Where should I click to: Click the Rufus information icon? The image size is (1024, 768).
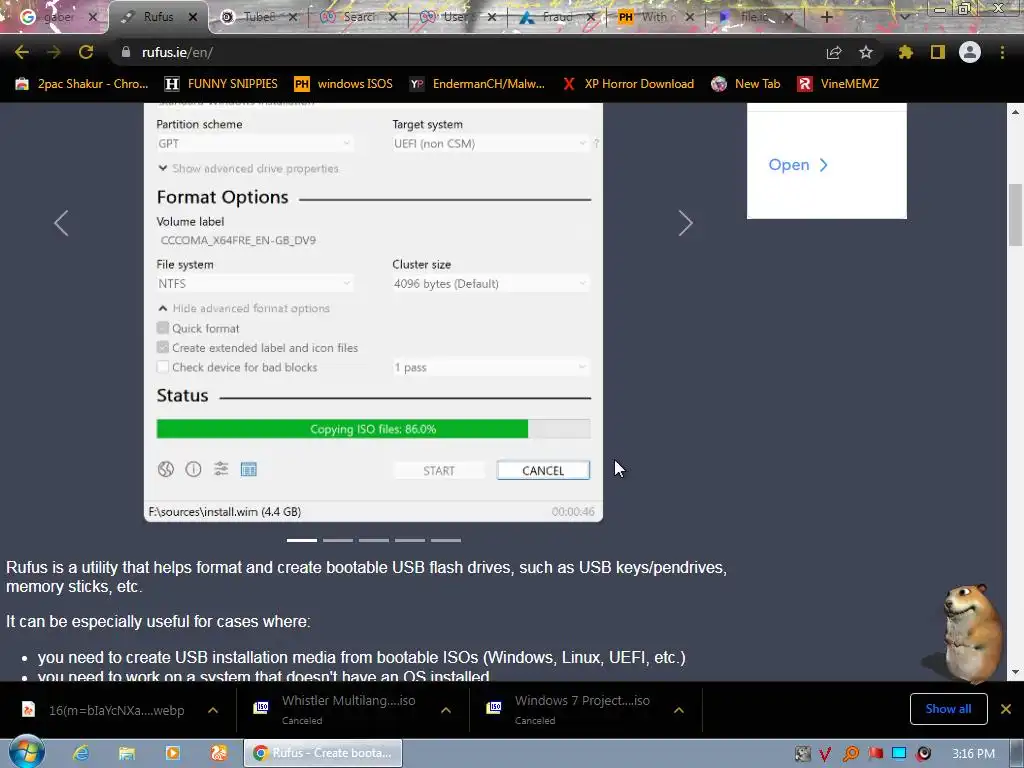point(193,469)
